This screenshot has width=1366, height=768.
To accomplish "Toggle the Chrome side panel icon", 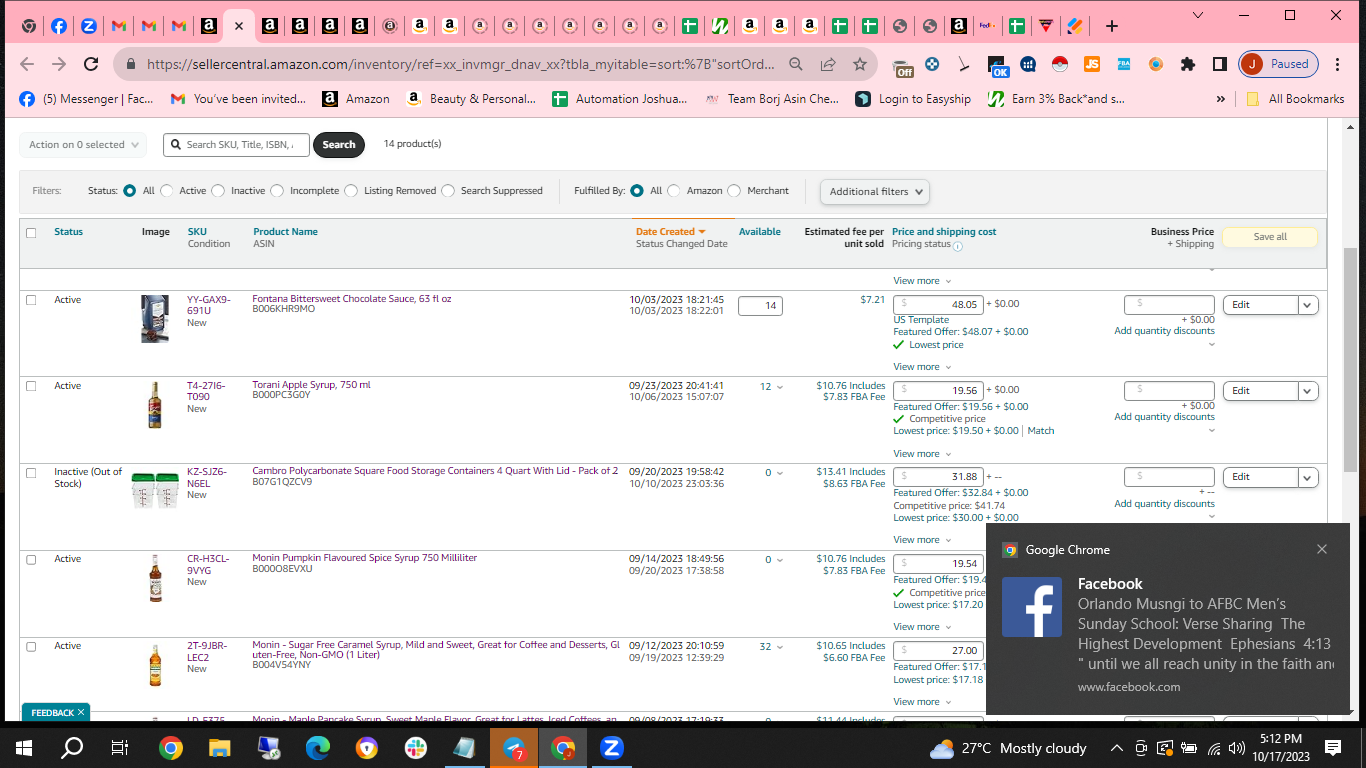I will 1220,64.
